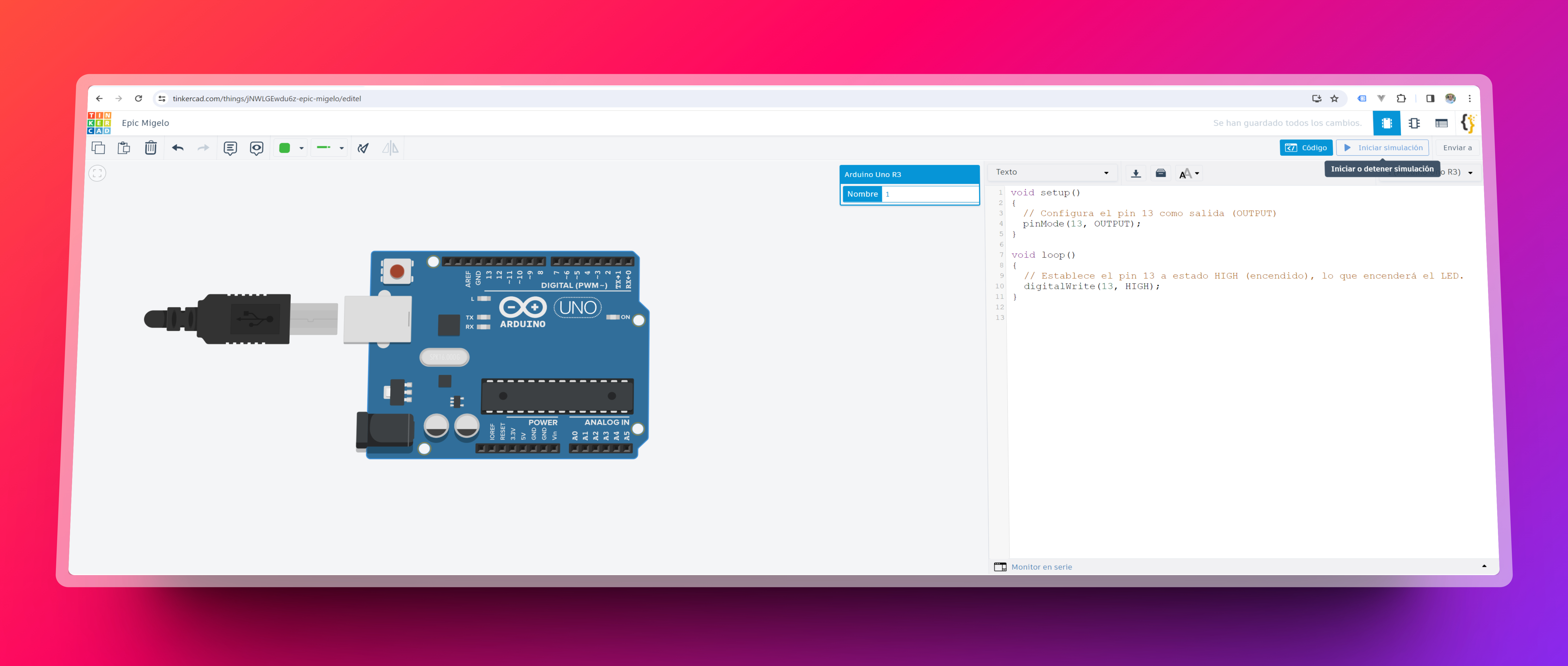
Task: Expand the wire type dropdown
Action: tap(330, 148)
